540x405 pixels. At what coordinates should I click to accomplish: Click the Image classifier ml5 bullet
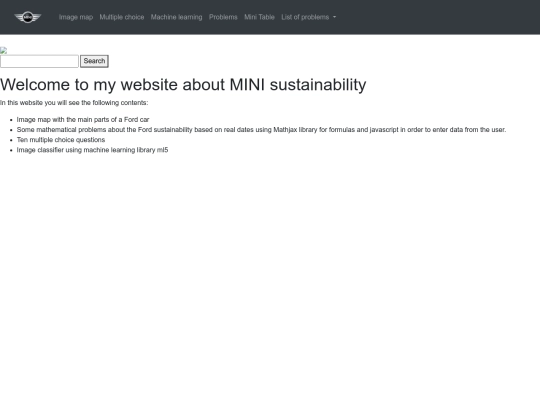pyautogui.click(x=92, y=150)
